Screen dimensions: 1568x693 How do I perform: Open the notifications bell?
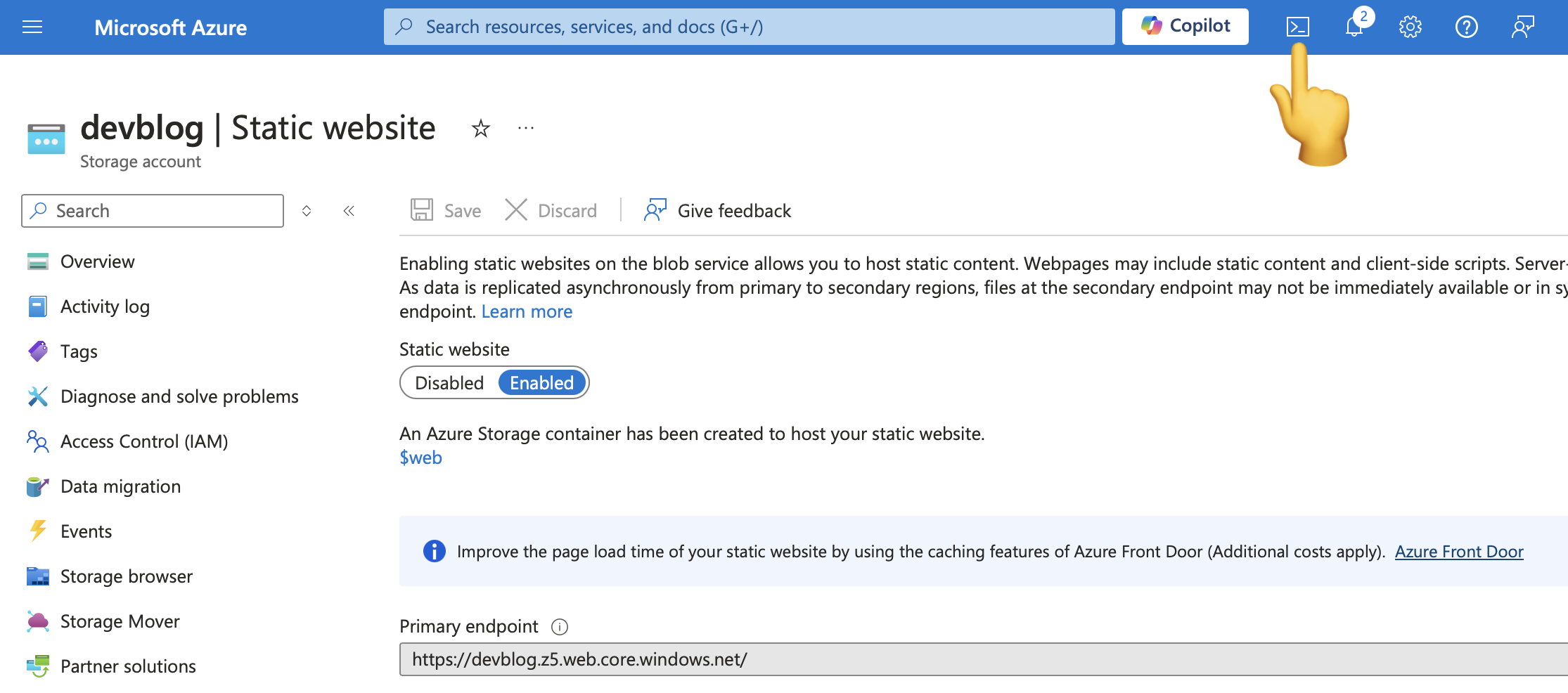1353,27
